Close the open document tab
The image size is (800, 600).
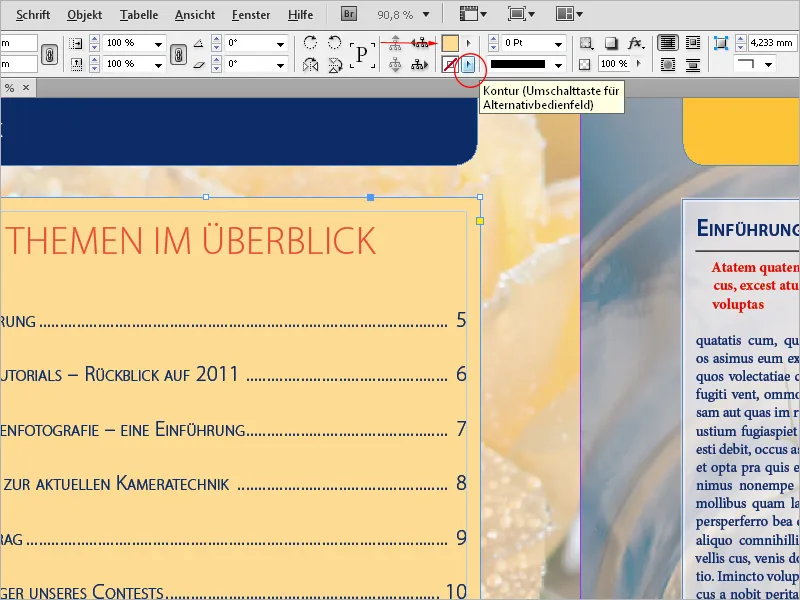coord(26,88)
